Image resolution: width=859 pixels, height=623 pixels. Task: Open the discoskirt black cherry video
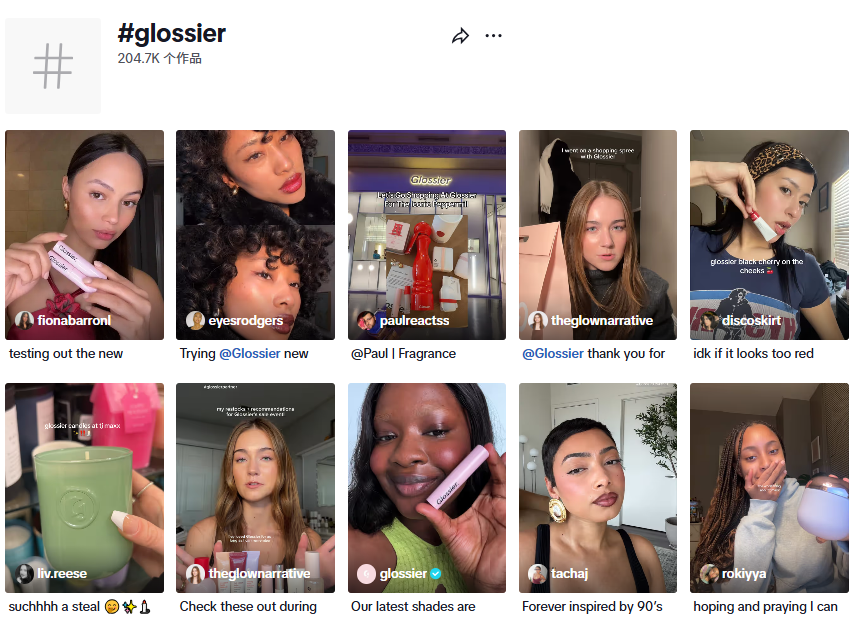[x=769, y=235]
